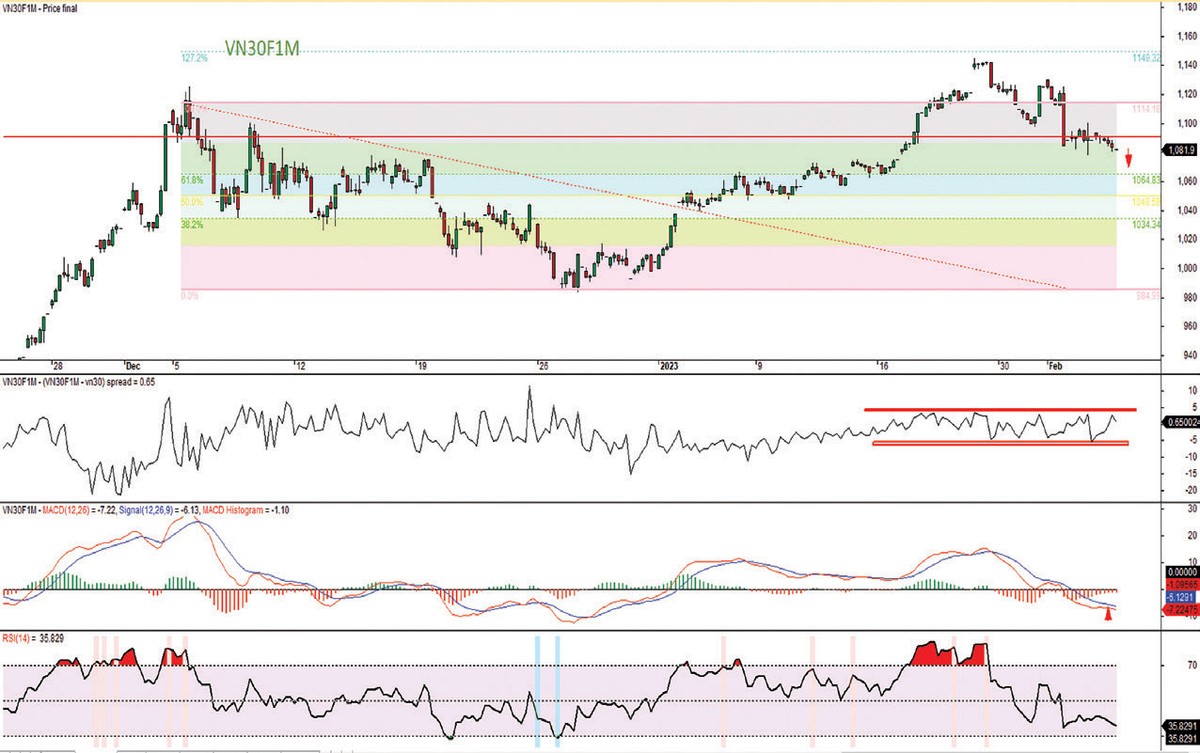
Task: Click the red down arrow beside latest candle
Action: click(x=1128, y=158)
